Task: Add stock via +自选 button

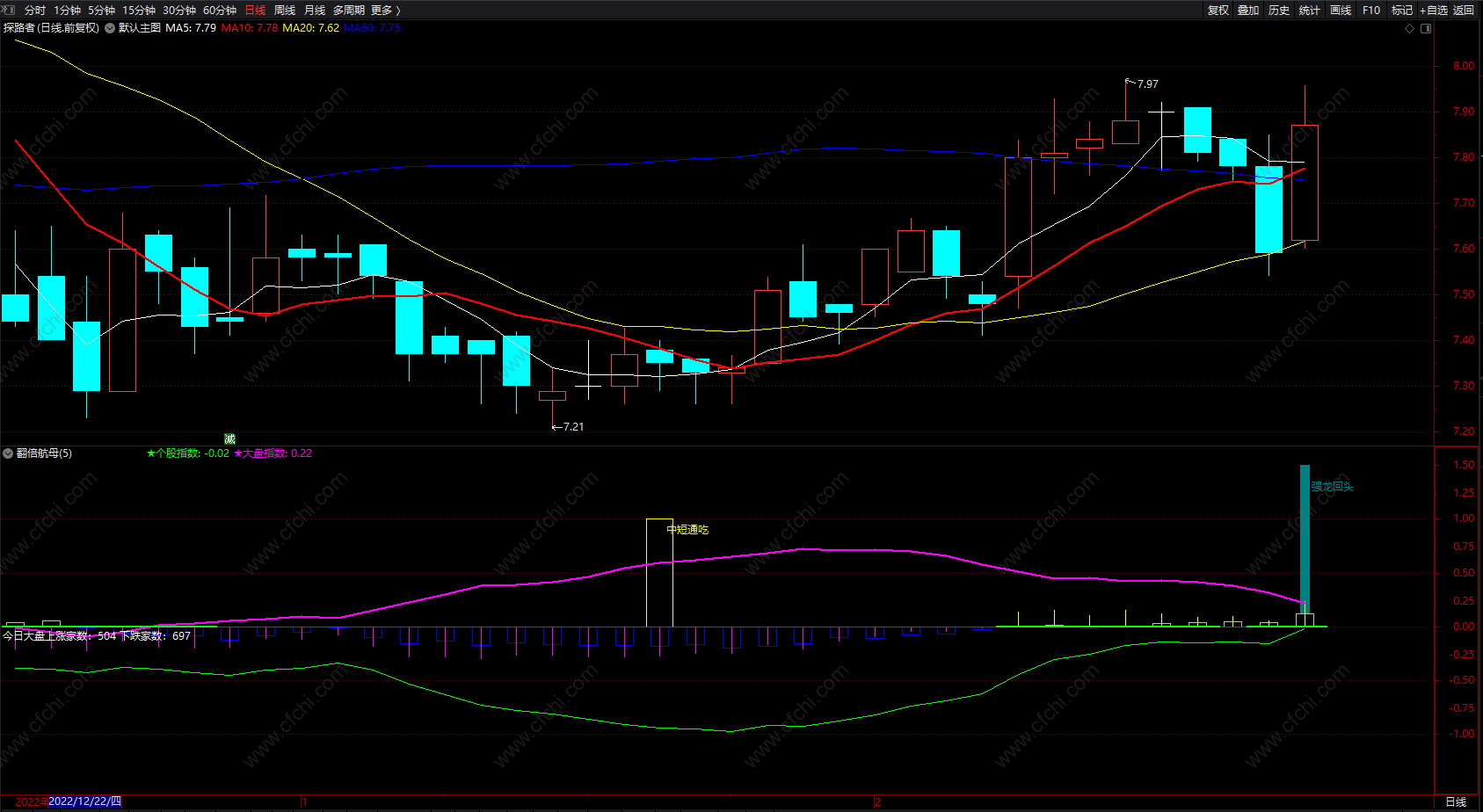Action: pos(1434,10)
